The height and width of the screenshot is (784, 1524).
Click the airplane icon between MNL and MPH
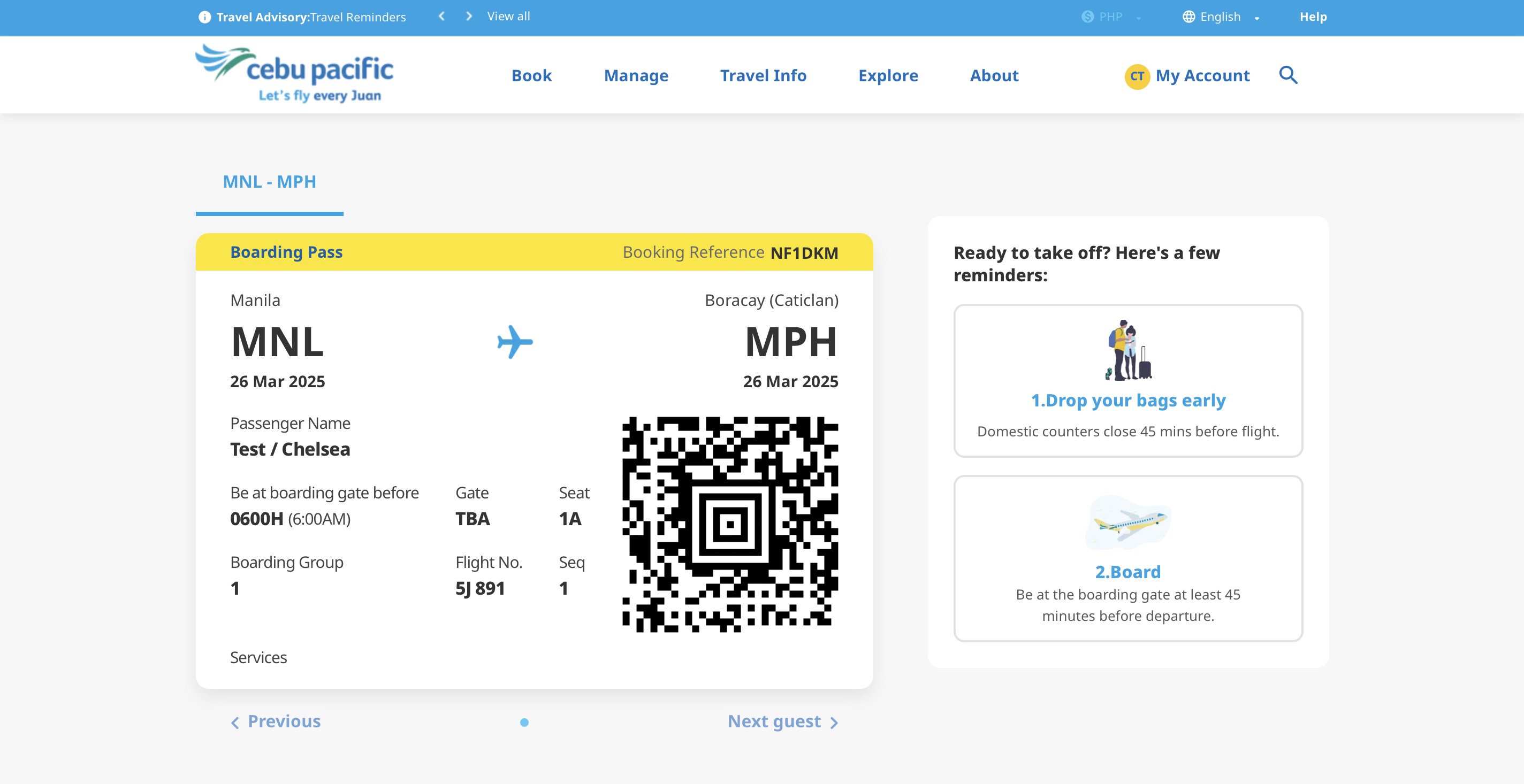pyautogui.click(x=515, y=342)
